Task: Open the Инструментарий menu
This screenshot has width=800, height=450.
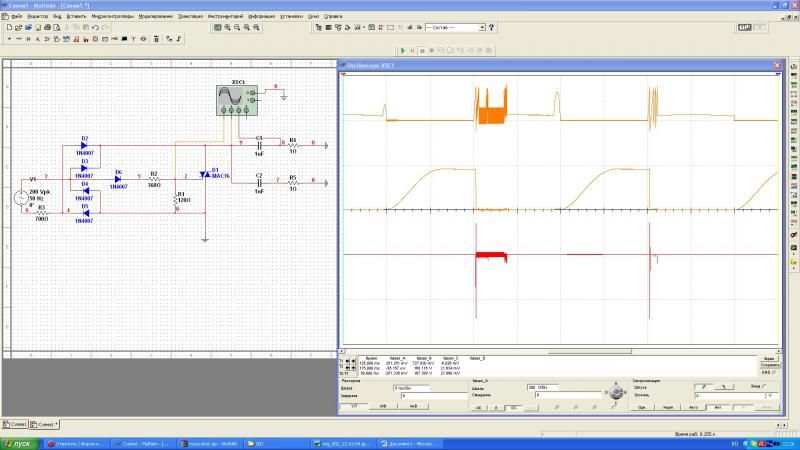Action: click(x=225, y=17)
